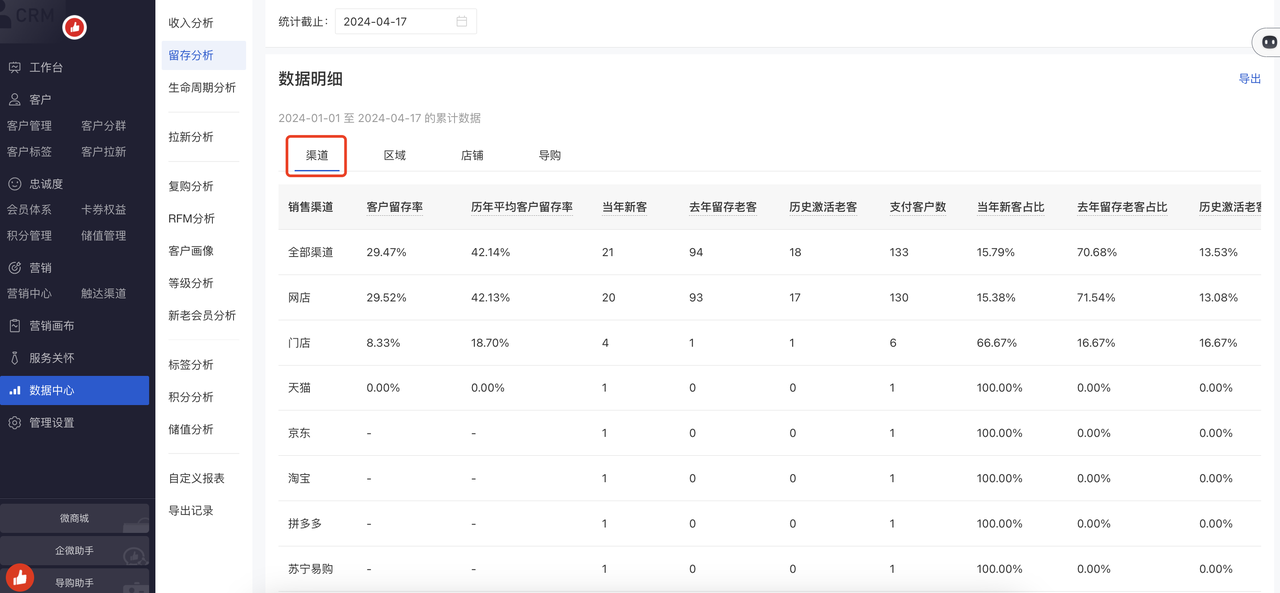Open the 储值分析 page
This screenshot has height=593, width=1280.
coord(191,429)
